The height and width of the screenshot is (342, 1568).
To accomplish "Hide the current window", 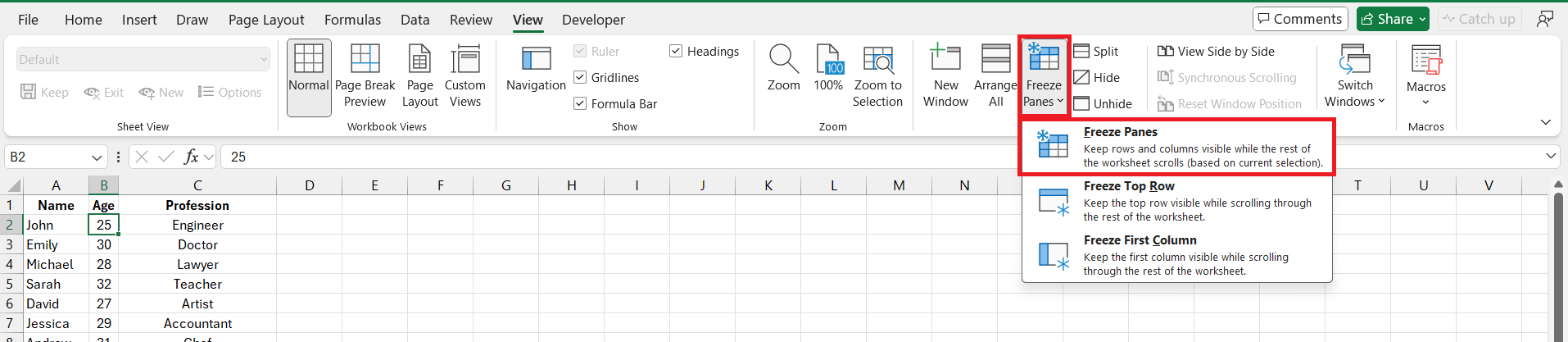I will pyautogui.click(x=1097, y=78).
